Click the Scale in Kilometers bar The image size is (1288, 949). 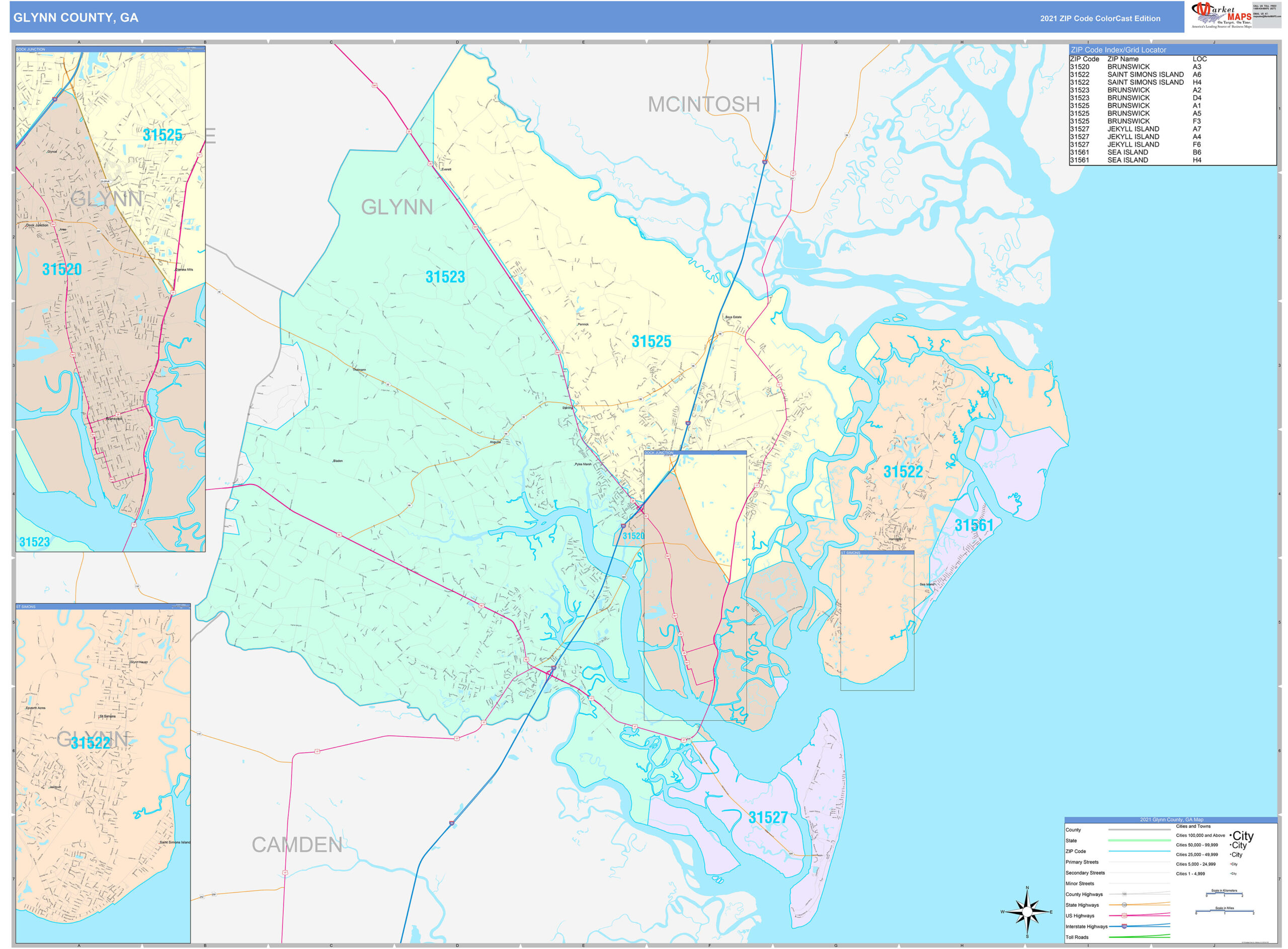click(1224, 893)
